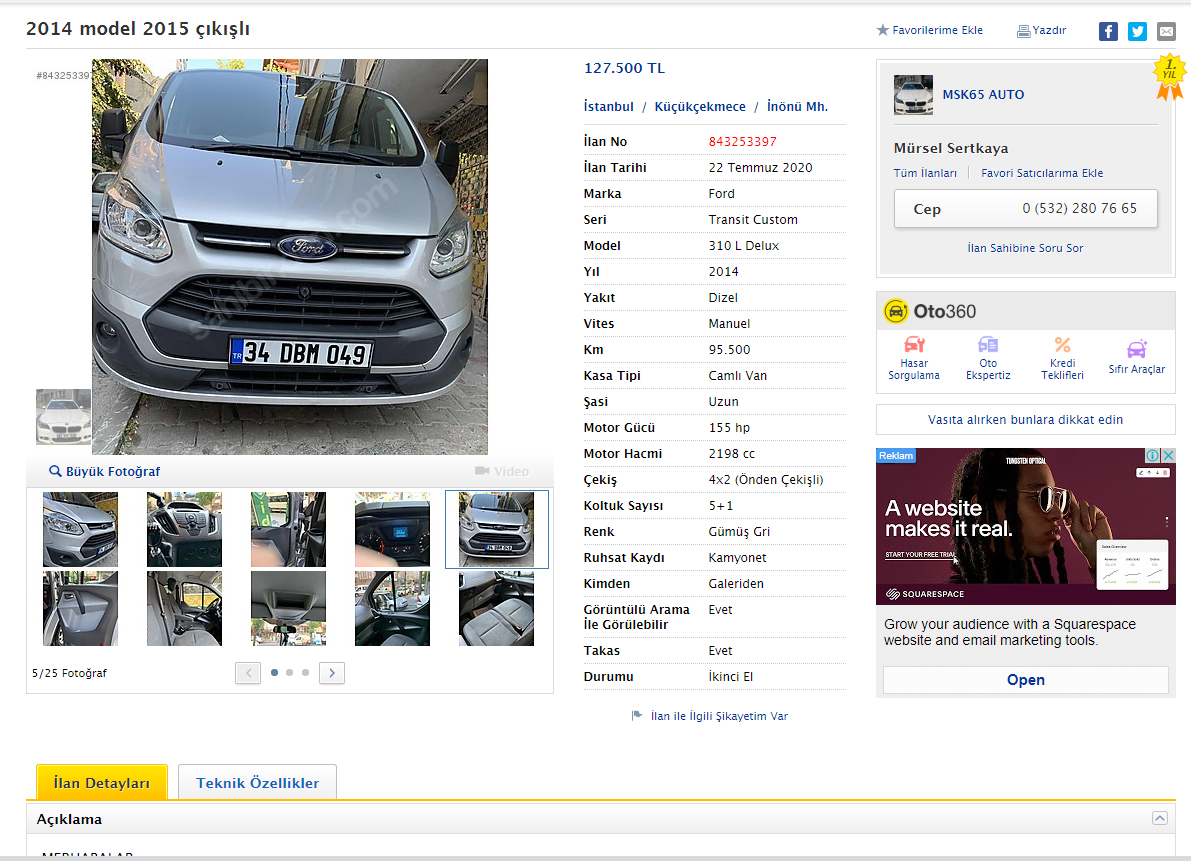The height and width of the screenshot is (861, 1191).
Task: Click the '310 L Delux' model value
Action: 744,246
